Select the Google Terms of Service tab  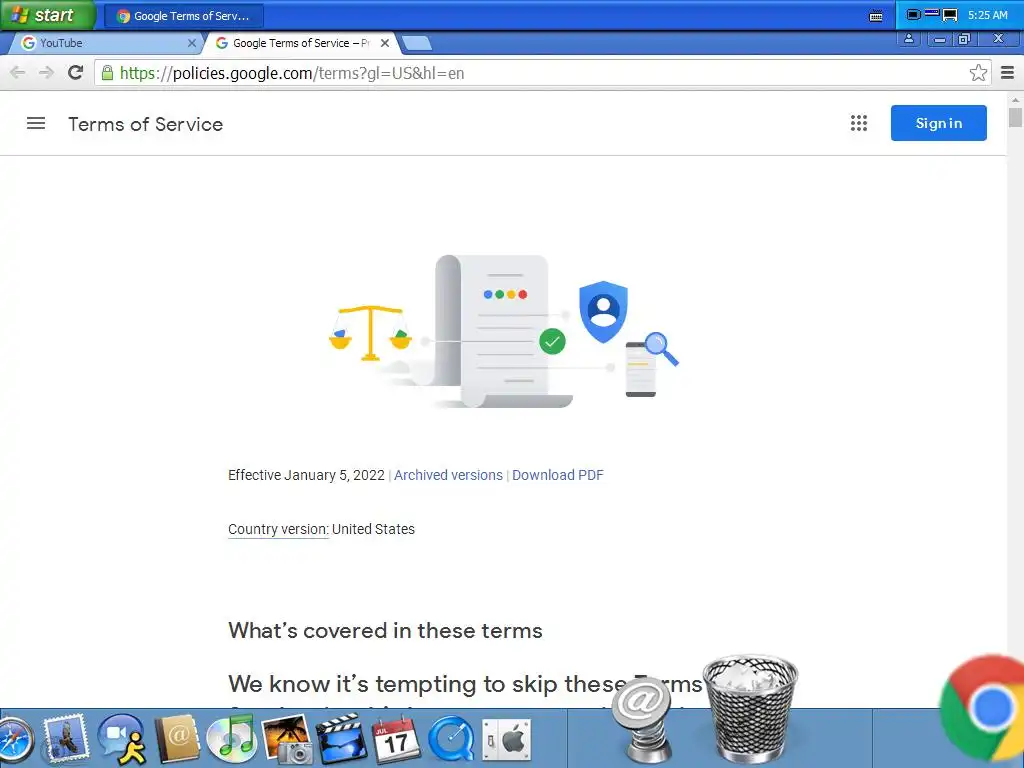pos(300,43)
